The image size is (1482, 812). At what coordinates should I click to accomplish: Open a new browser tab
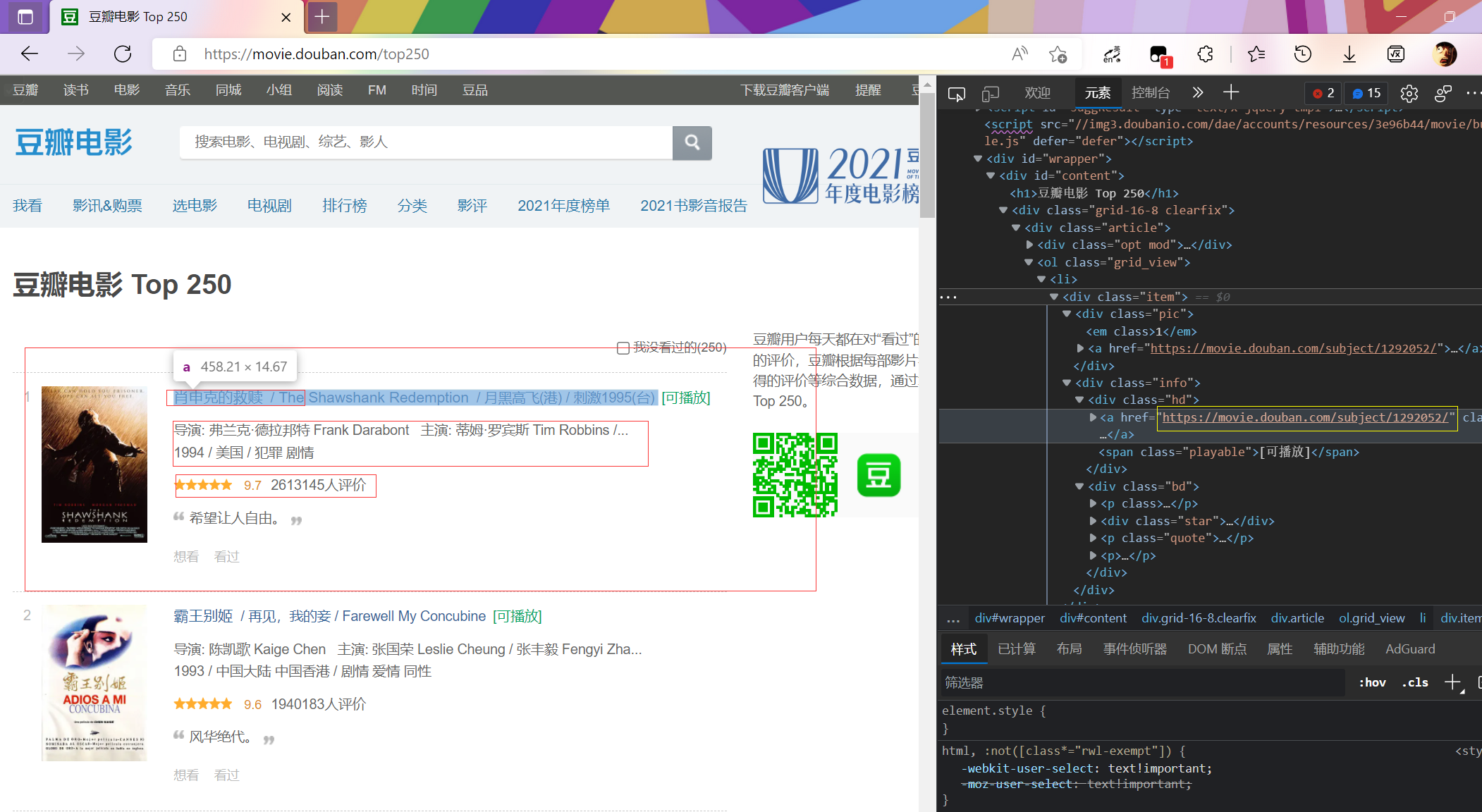click(x=322, y=17)
